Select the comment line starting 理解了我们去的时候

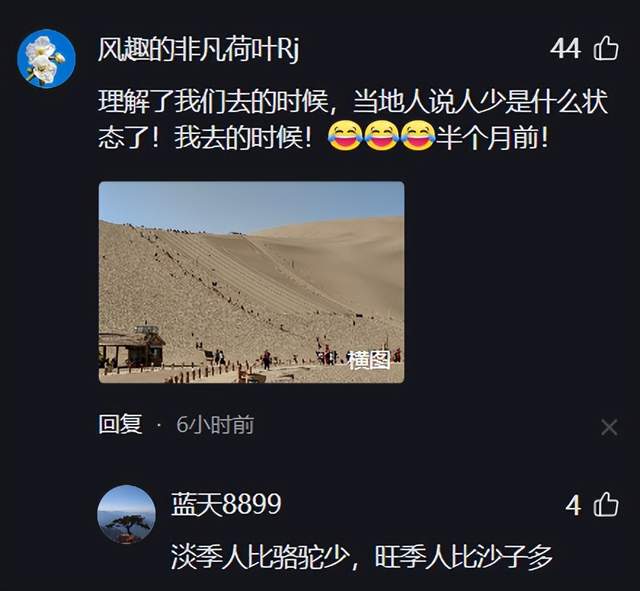pos(353,101)
